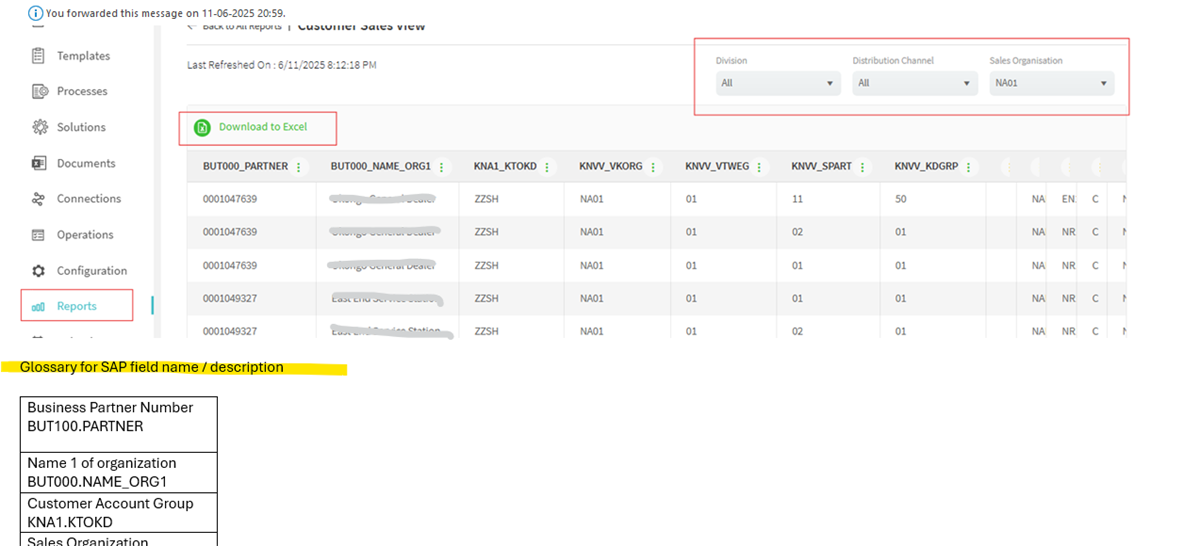1200x546 pixels.
Task: Expand the Division dropdown
Action: coord(778,83)
